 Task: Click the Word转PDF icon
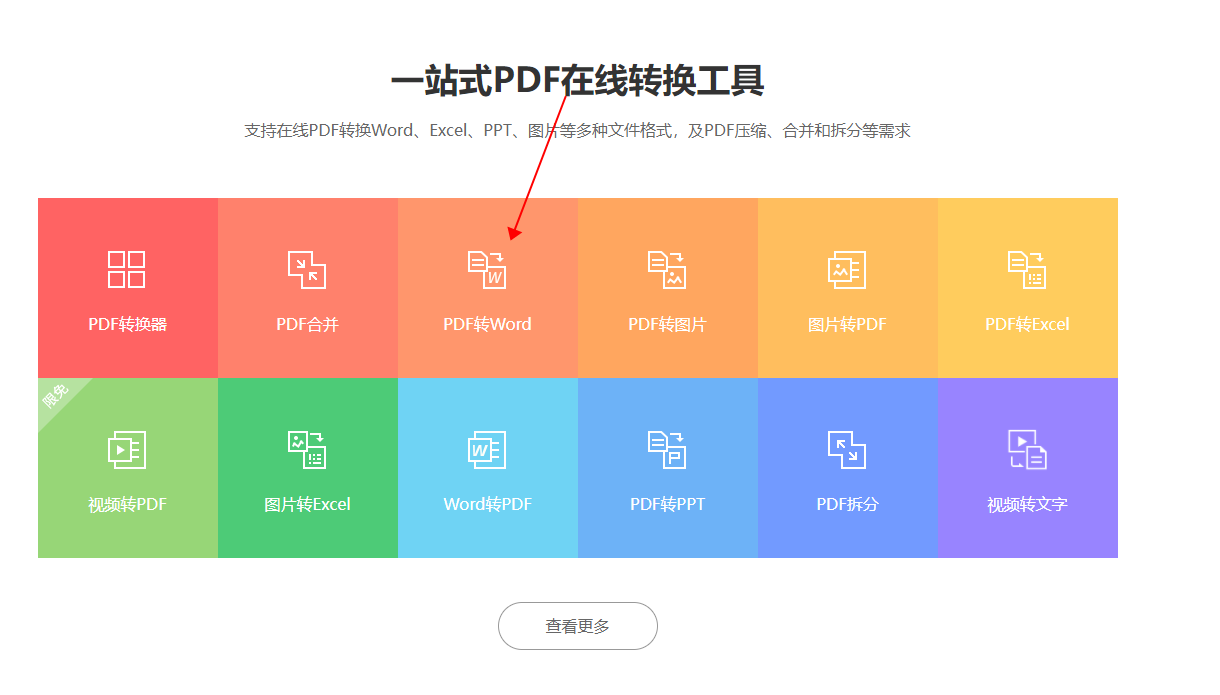click(x=487, y=450)
